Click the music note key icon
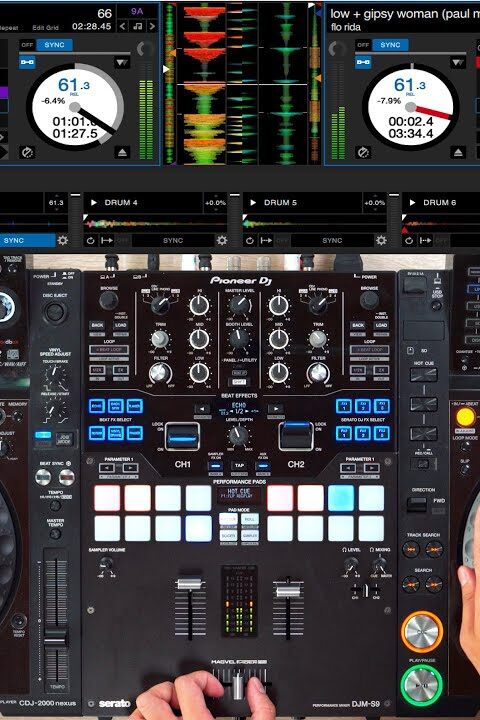 (x=137, y=27)
